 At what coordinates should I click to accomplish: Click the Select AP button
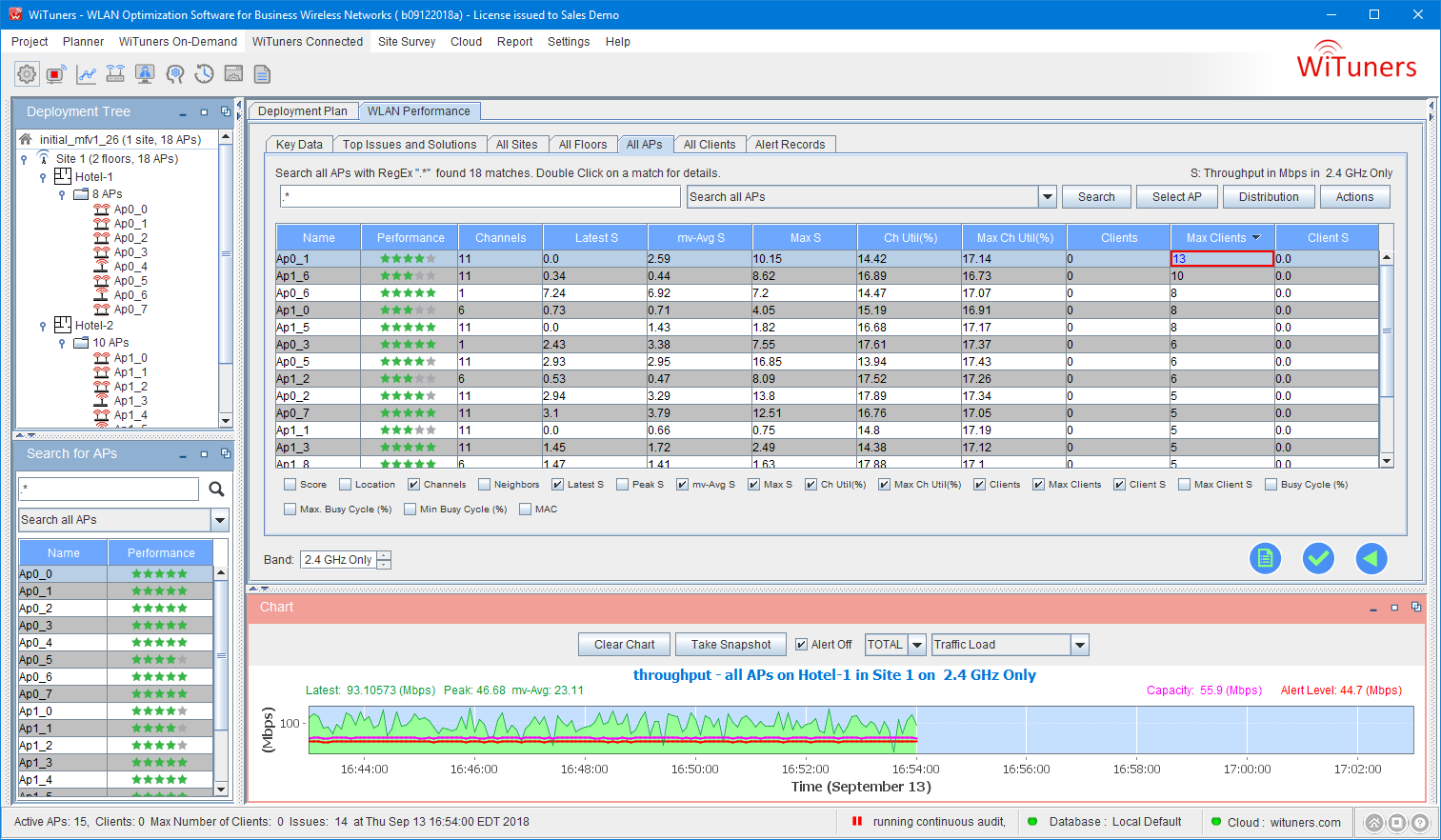(x=1177, y=197)
